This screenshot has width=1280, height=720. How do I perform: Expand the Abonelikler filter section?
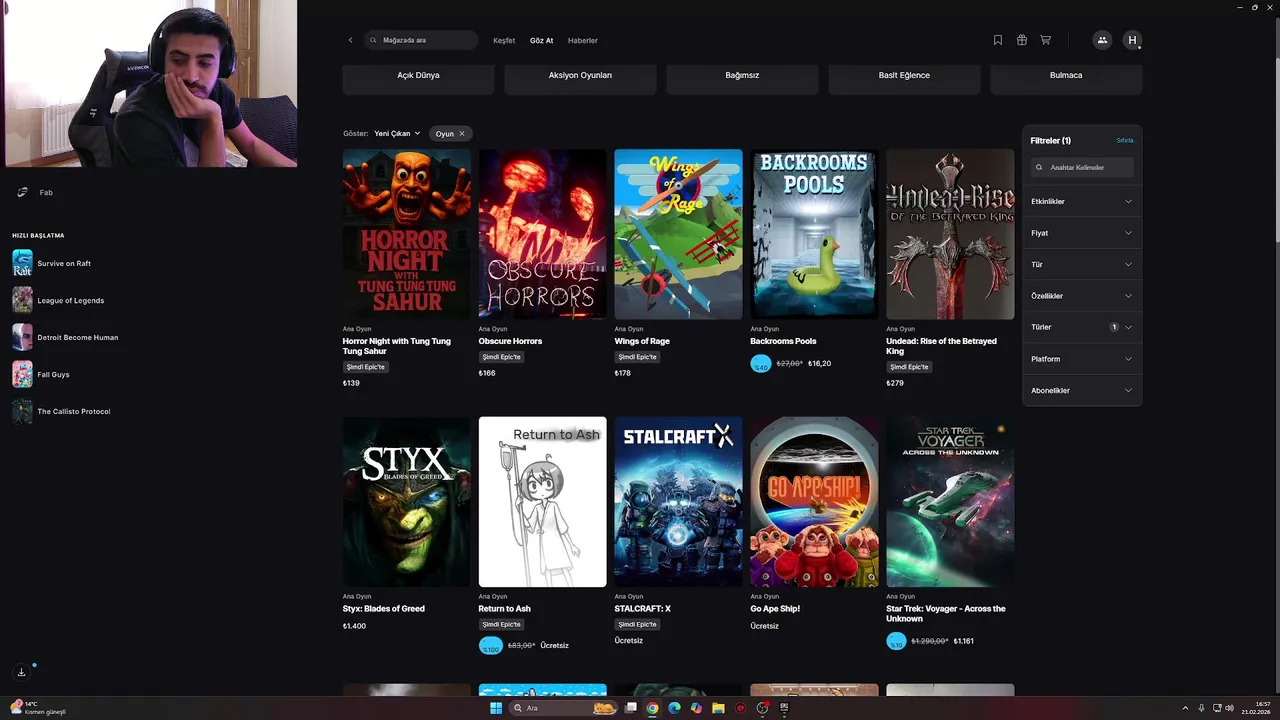point(1082,390)
